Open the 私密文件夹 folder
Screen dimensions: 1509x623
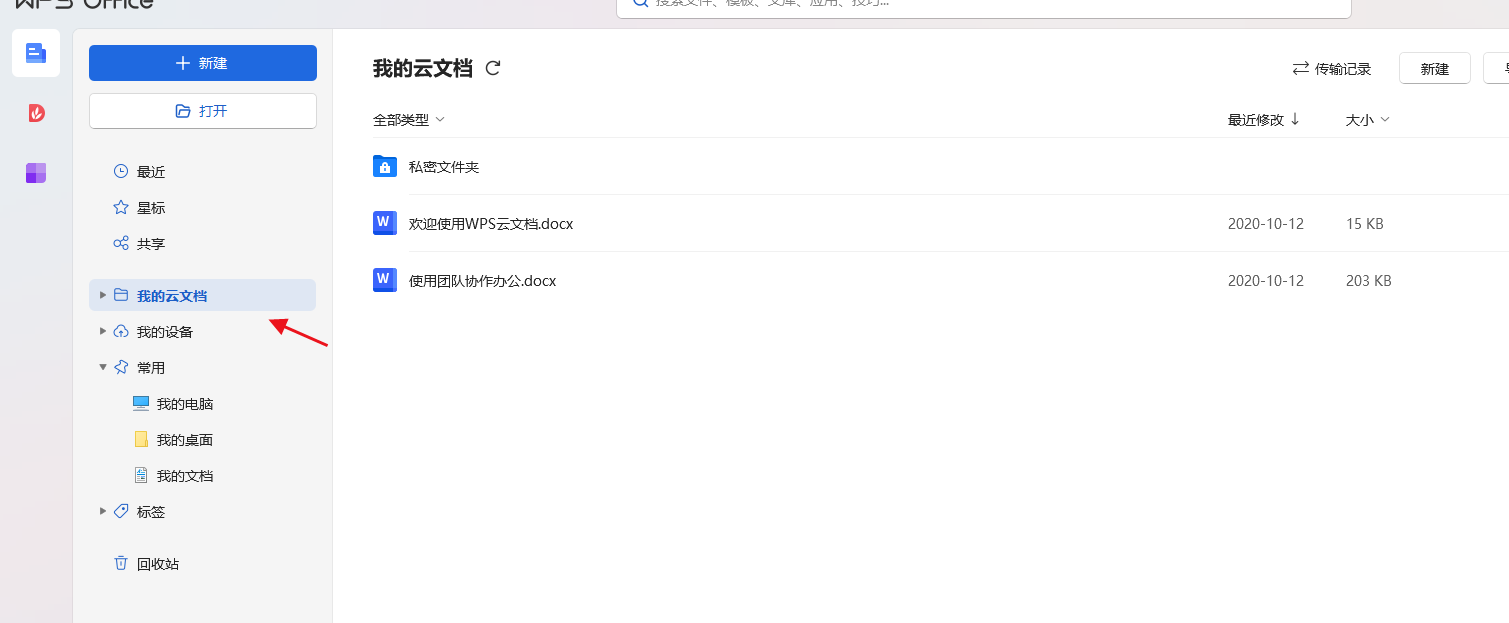[444, 167]
